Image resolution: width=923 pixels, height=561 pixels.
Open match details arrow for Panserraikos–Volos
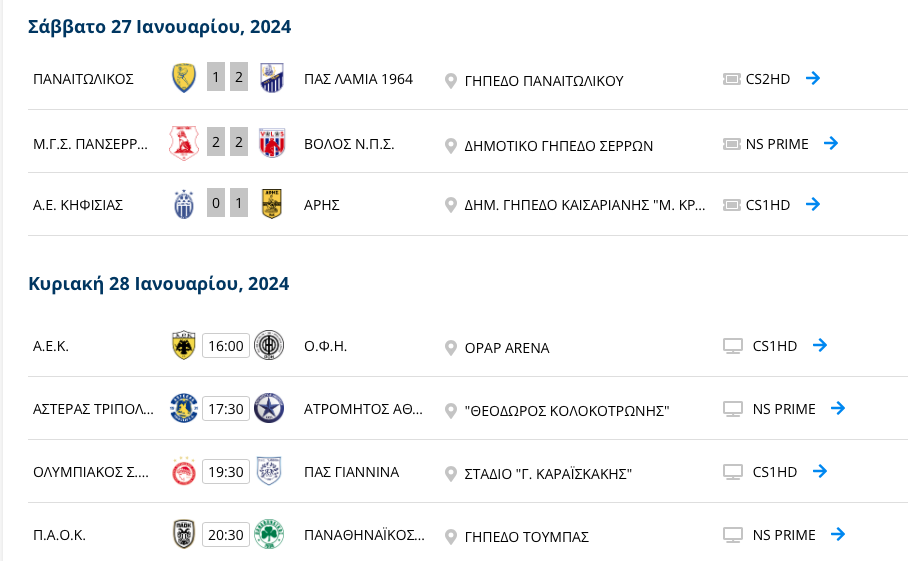point(831,143)
